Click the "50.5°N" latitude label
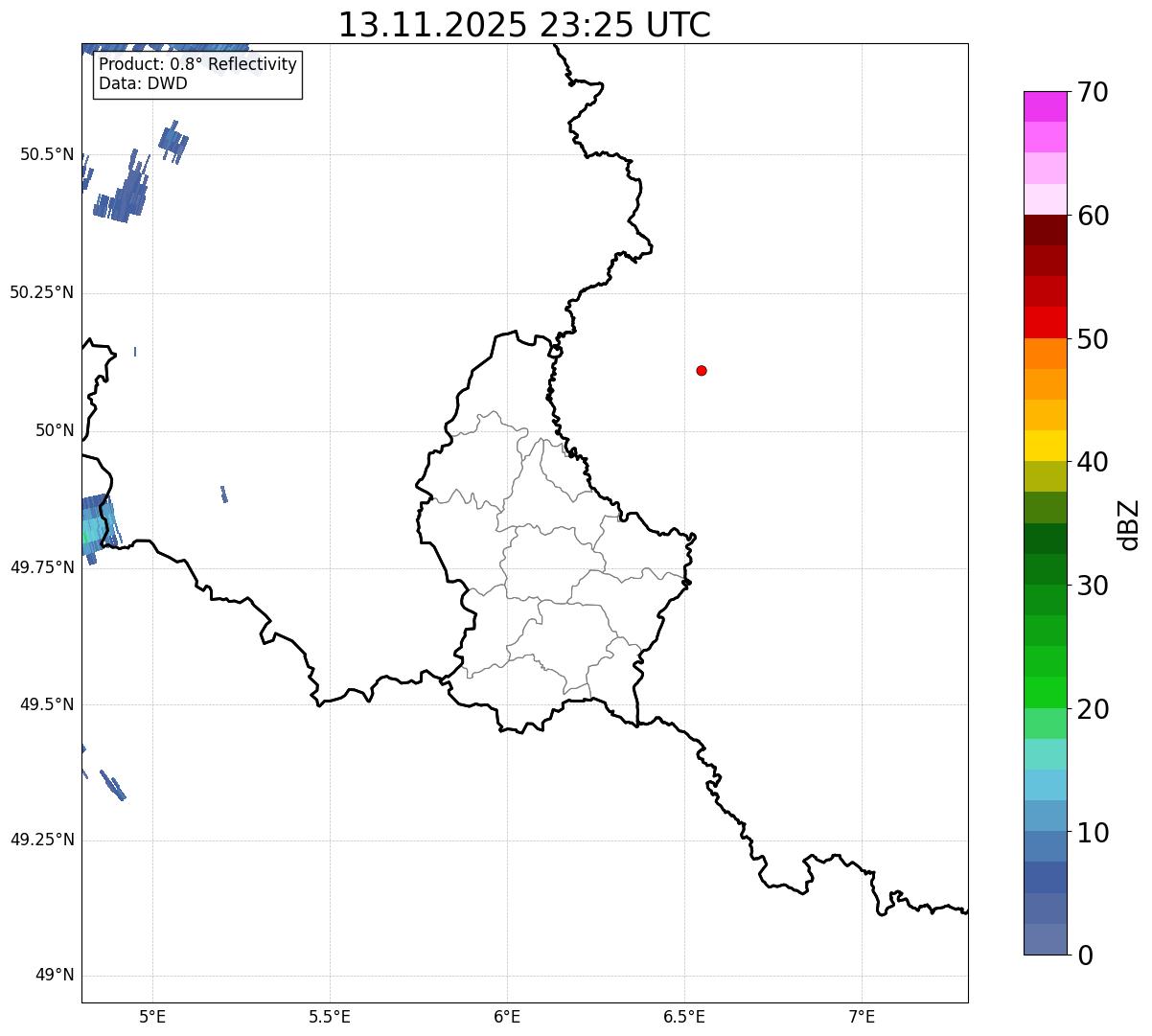The height and width of the screenshot is (1036, 1152). [47, 154]
